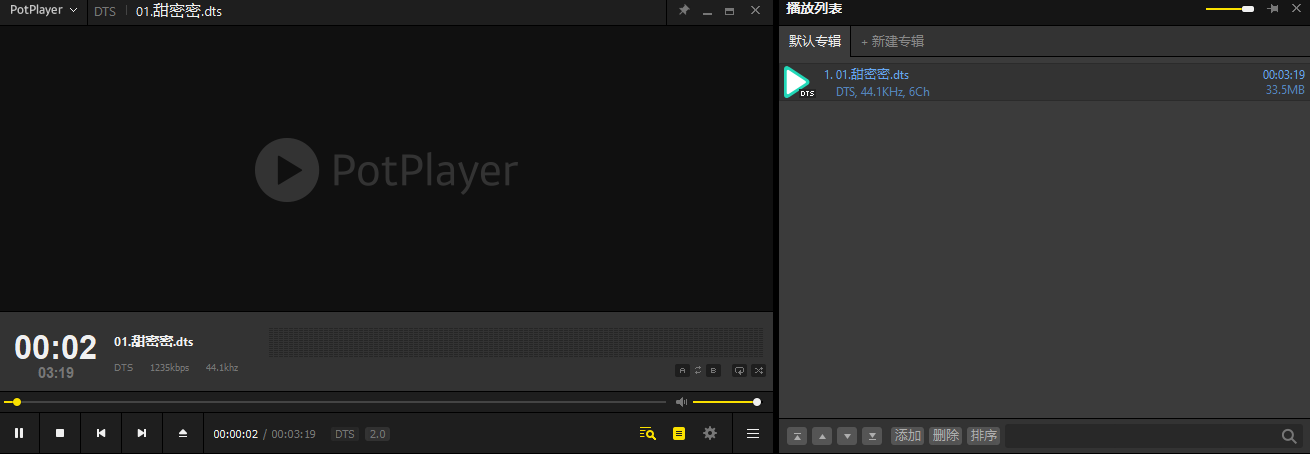Open the PotPlayer dropdown menu
The image size is (1310, 454).
click(x=43, y=10)
